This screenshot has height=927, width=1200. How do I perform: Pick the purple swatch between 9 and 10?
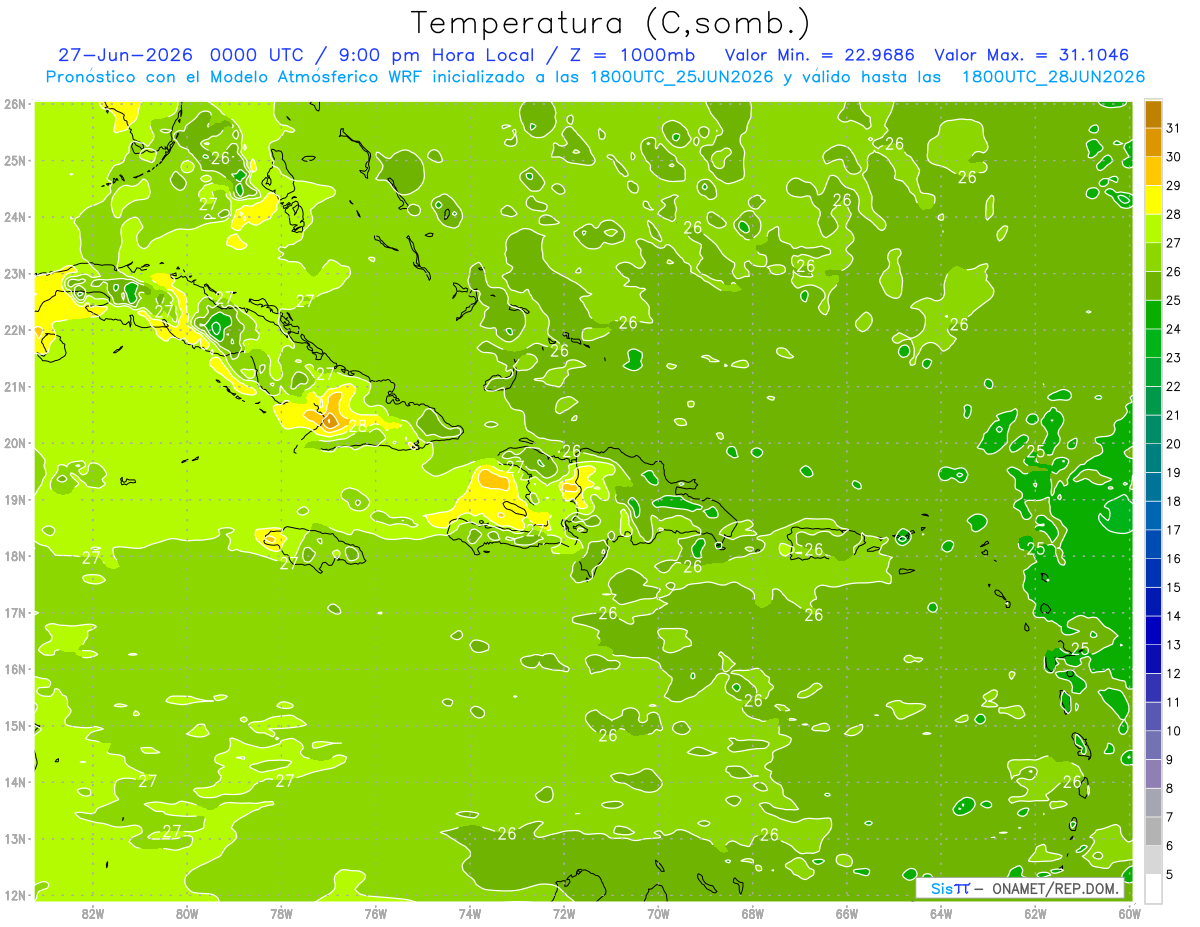[1153, 745]
